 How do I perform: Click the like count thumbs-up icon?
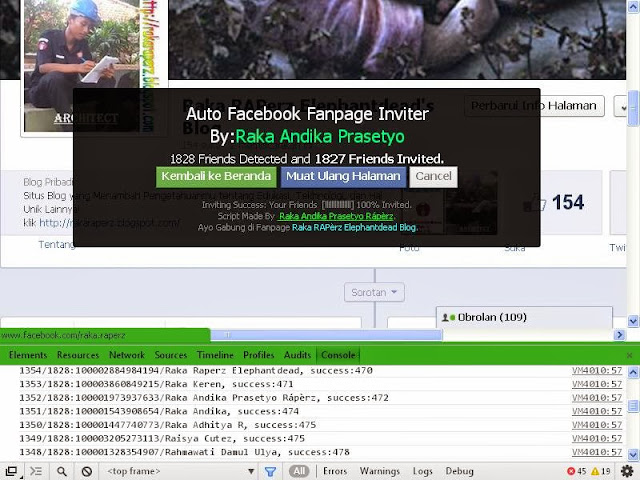pyautogui.click(x=535, y=203)
